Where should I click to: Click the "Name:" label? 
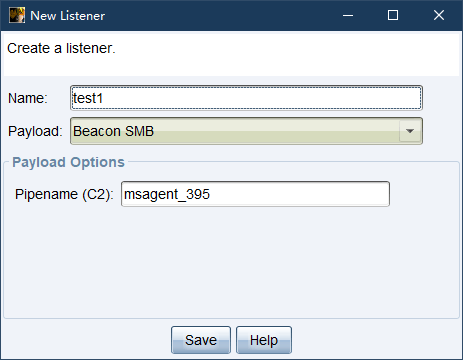pos(28,98)
